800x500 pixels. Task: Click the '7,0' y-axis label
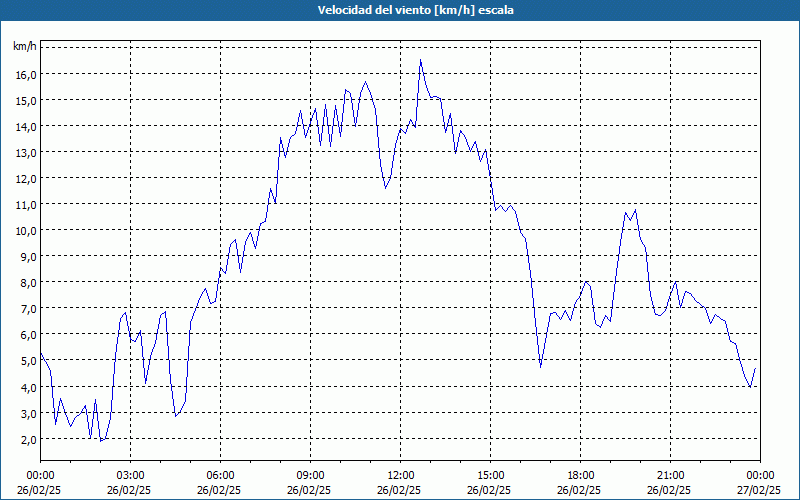point(29,309)
